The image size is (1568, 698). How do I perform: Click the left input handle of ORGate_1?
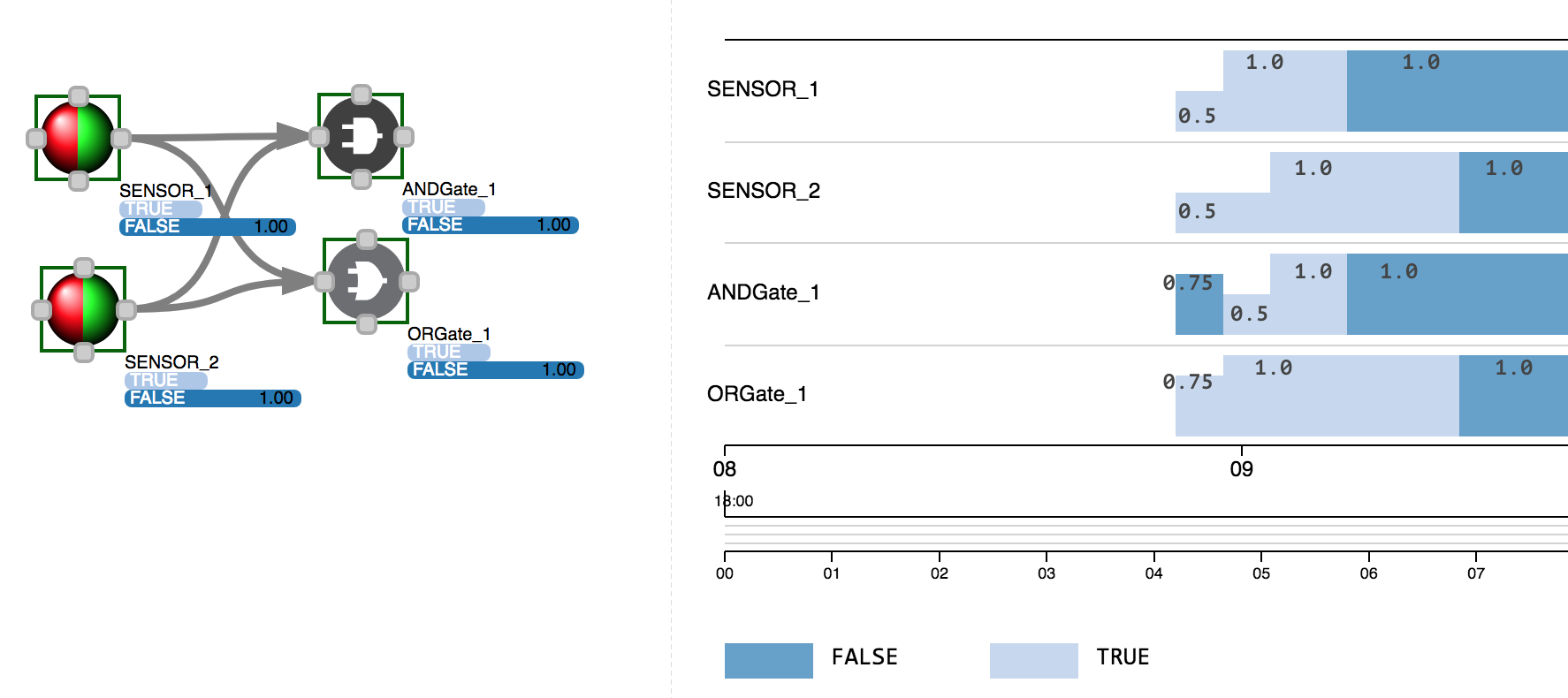pyautogui.click(x=324, y=282)
